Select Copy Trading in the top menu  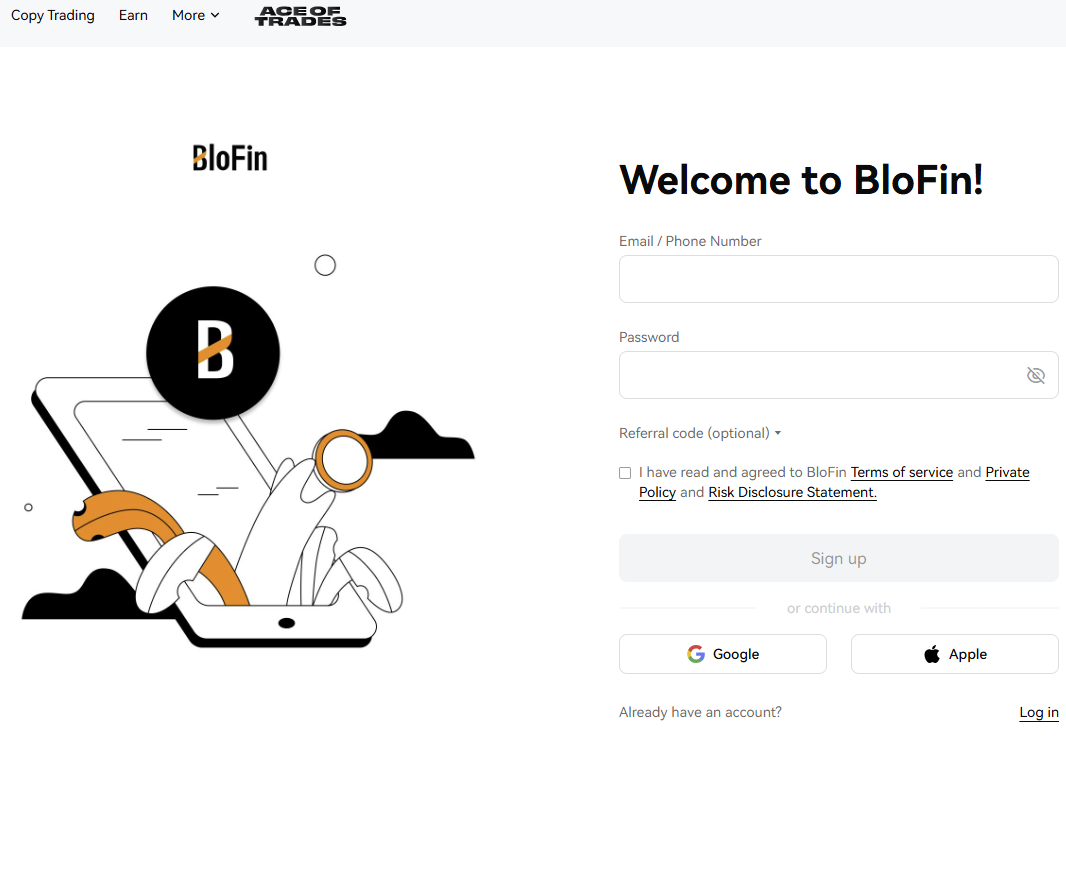point(52,15)
